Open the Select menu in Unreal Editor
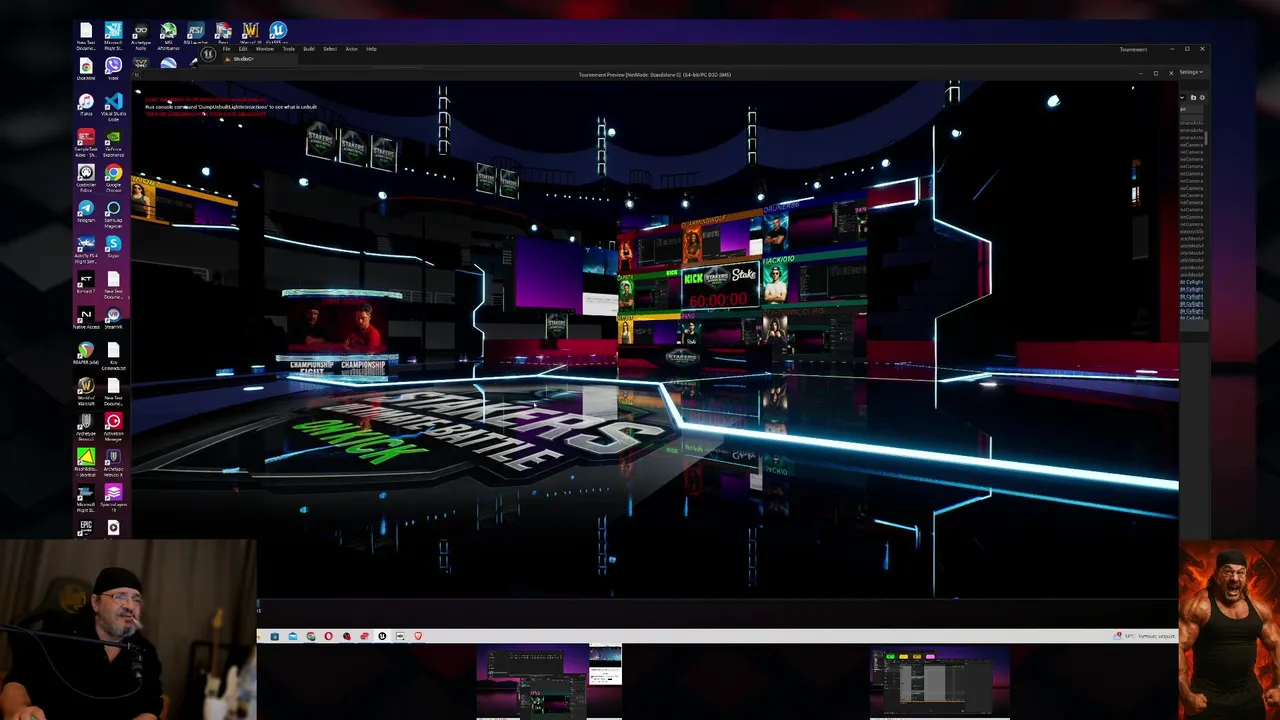 [330, 49]
